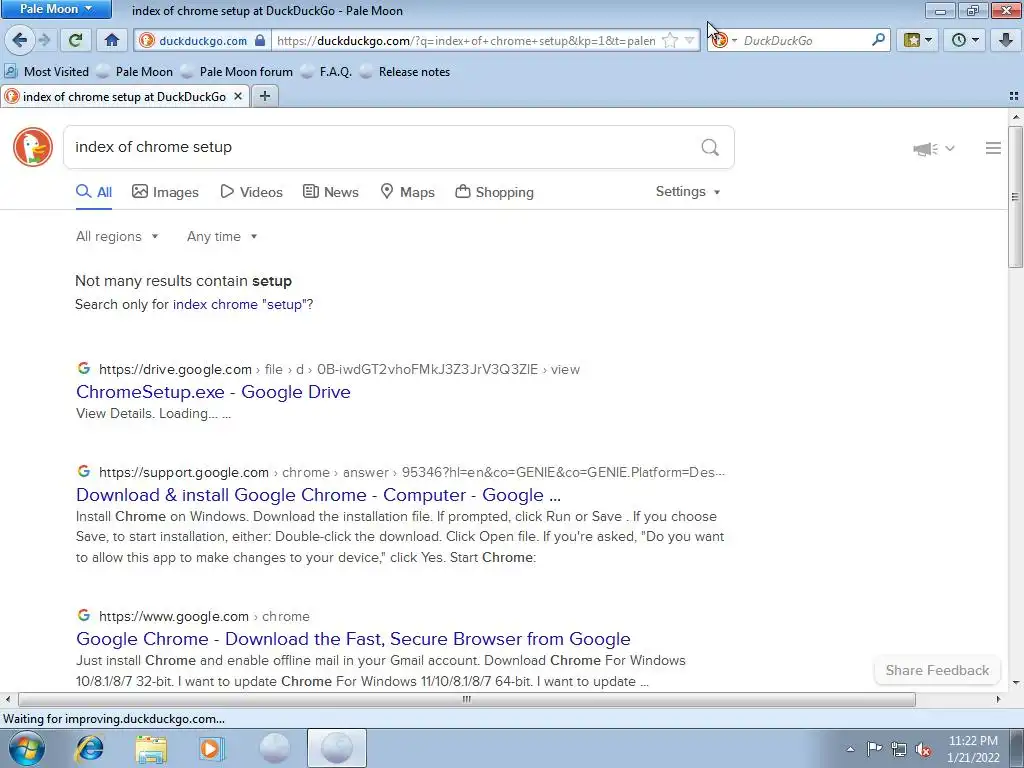Click the vertical scrollbar thumb

click(x=1015, y=197)
